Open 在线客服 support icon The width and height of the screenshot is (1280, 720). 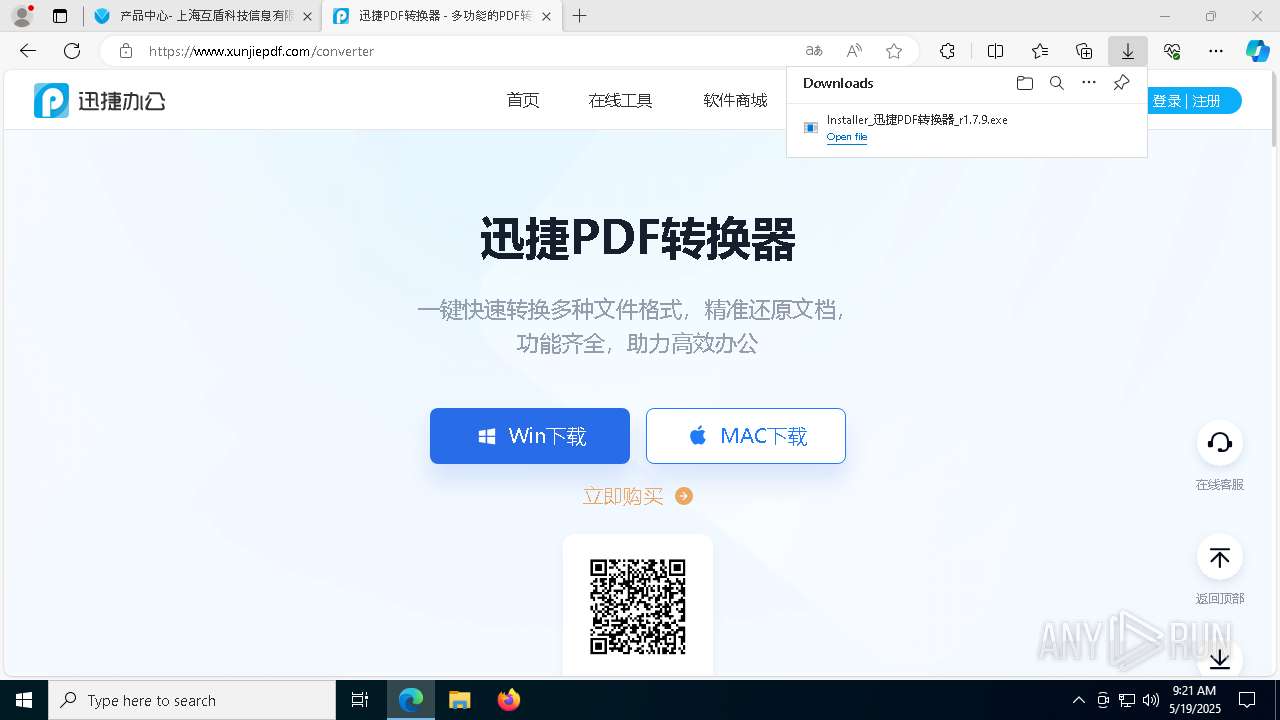tap(1220, 443)
